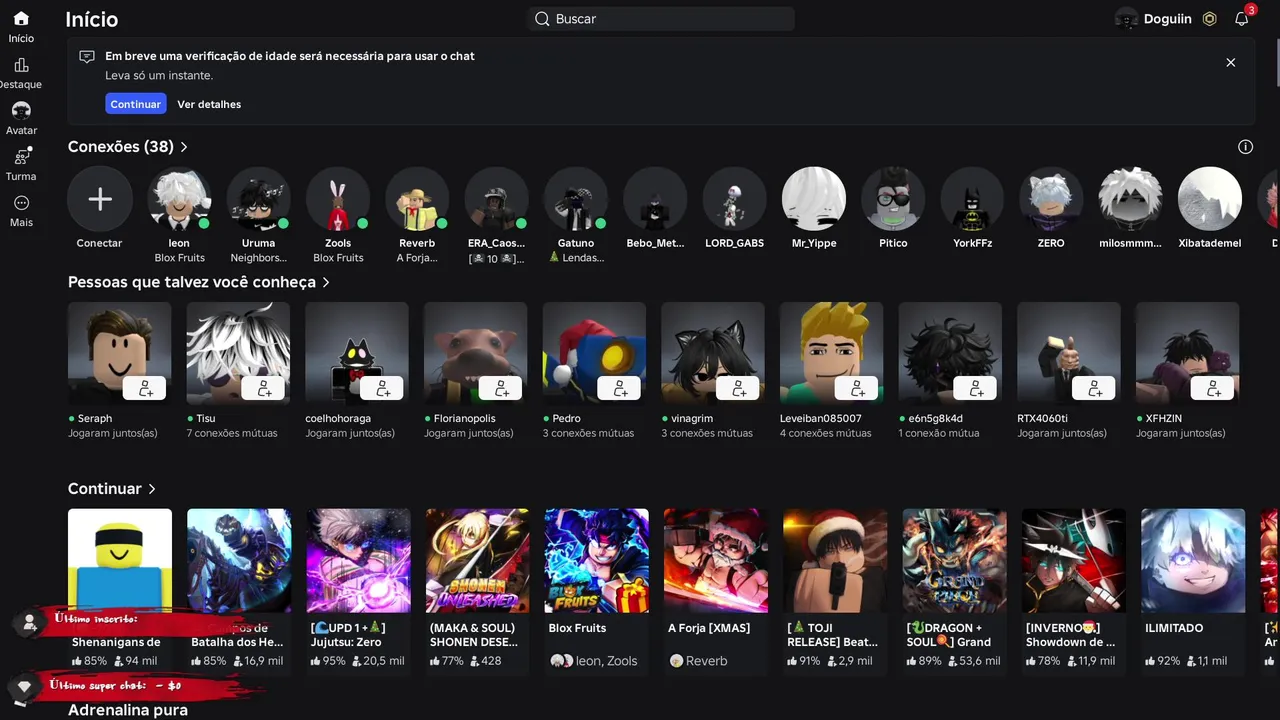The width and height of the screenshot is (1280, 720).
Task: Add XFHZIN as a connection
Action: (1214, 388)
